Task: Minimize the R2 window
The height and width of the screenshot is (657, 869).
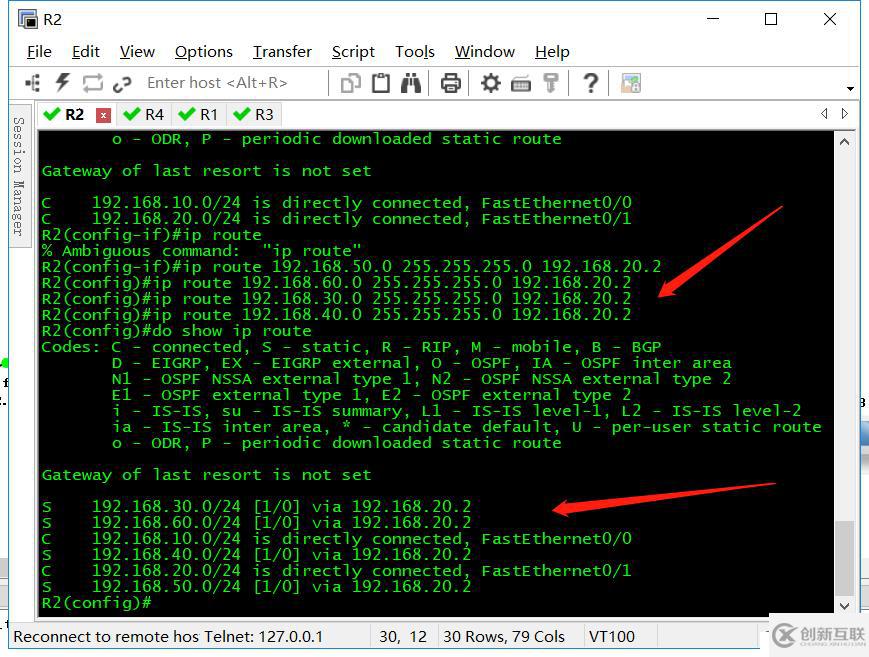Action: [x=713, y=19]
